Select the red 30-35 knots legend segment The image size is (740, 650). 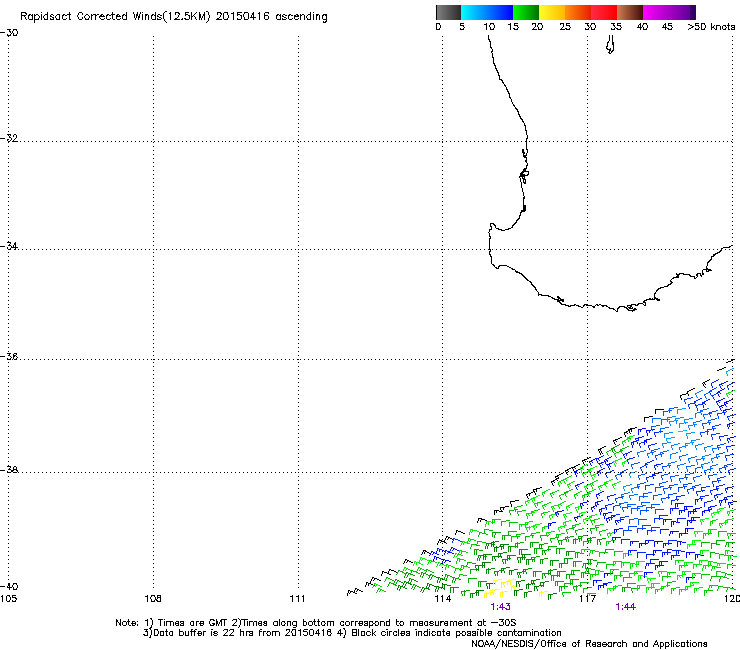(604, 12)
